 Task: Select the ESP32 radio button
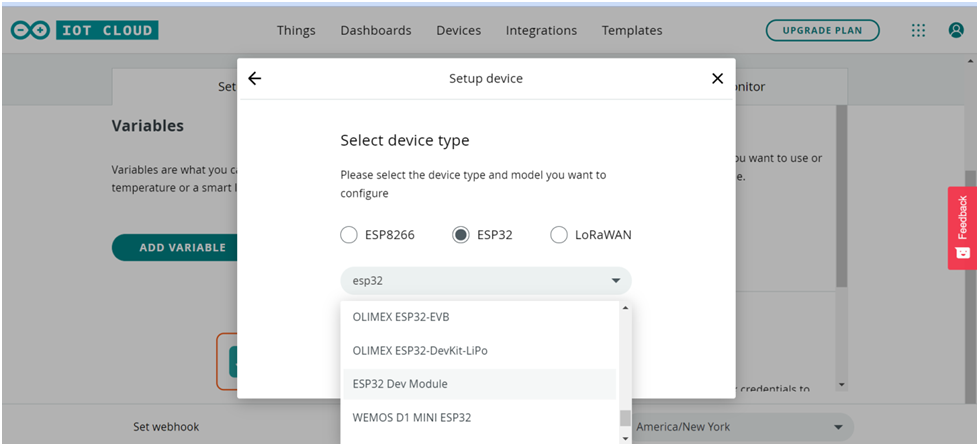point(461,235)
